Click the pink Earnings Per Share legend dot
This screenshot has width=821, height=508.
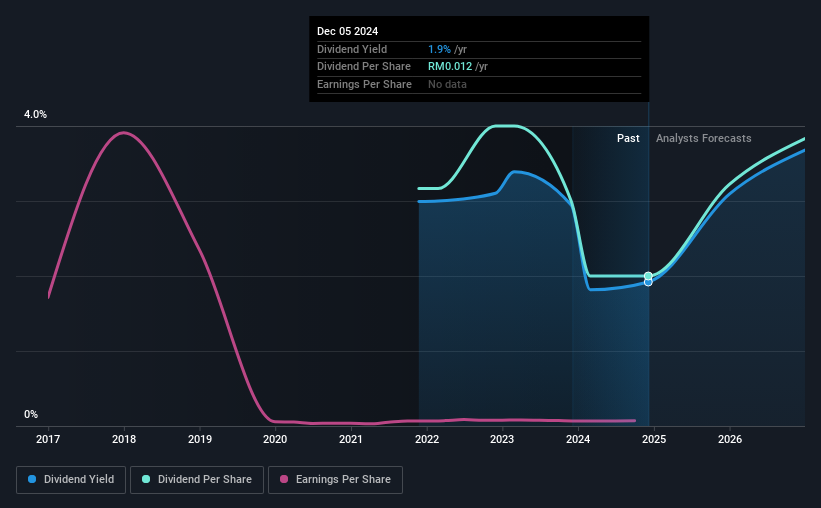(x=284, y=479)
